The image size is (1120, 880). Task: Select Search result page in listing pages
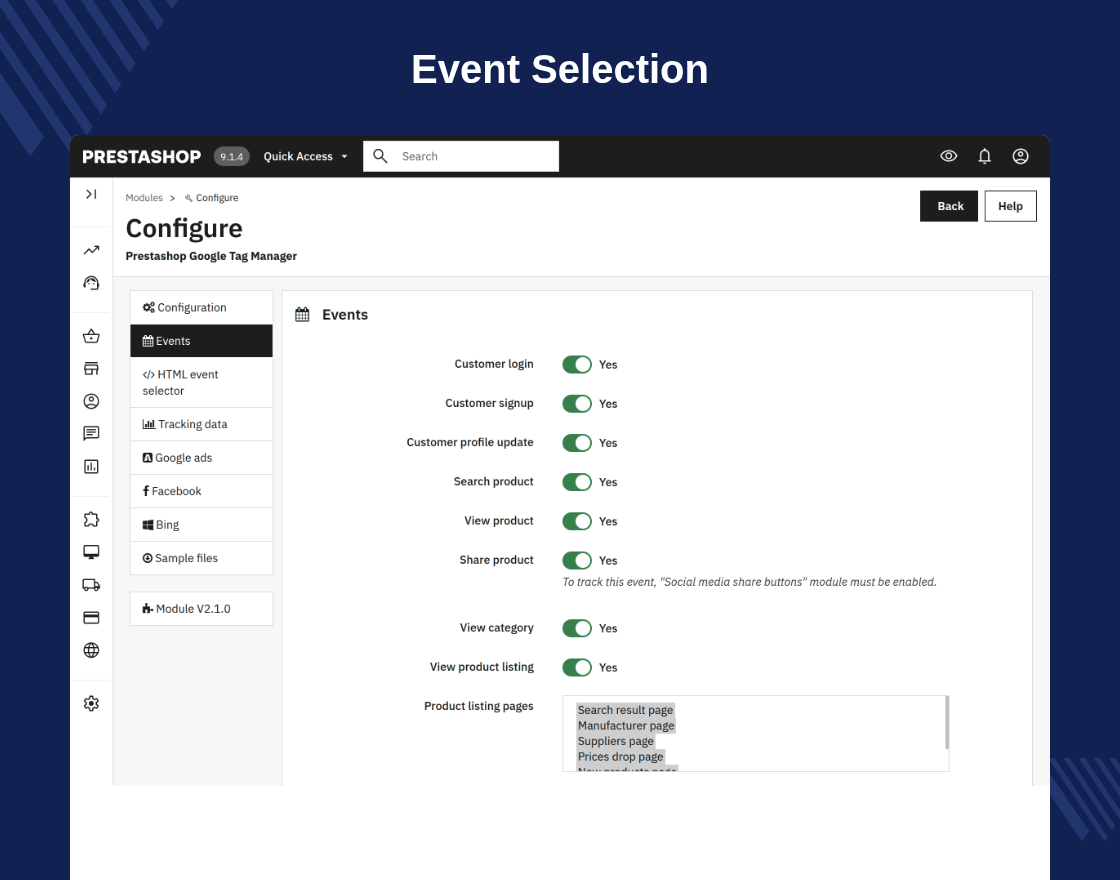(x=625, y=710)
